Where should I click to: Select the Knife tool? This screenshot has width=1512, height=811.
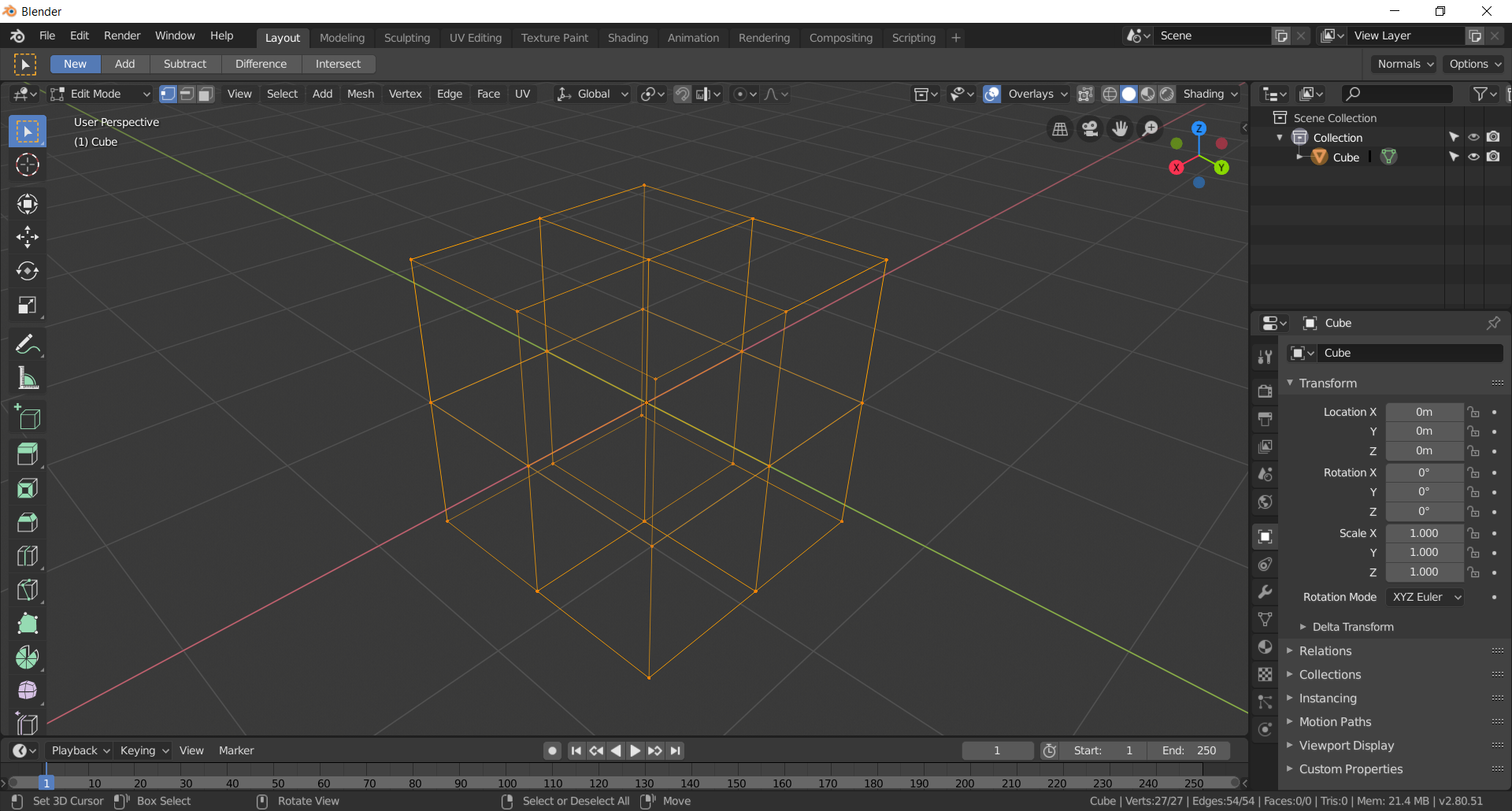coord(28,590)
